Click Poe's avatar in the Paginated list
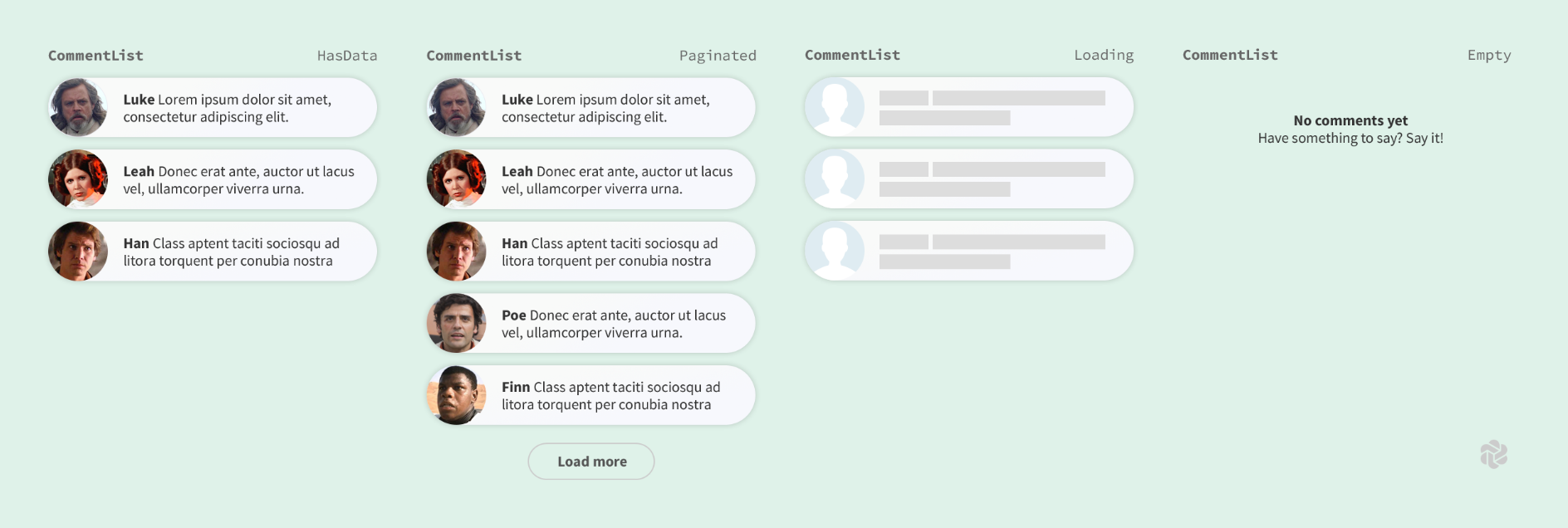This screenshot has width=1568, height=528. tap(457, 323)
